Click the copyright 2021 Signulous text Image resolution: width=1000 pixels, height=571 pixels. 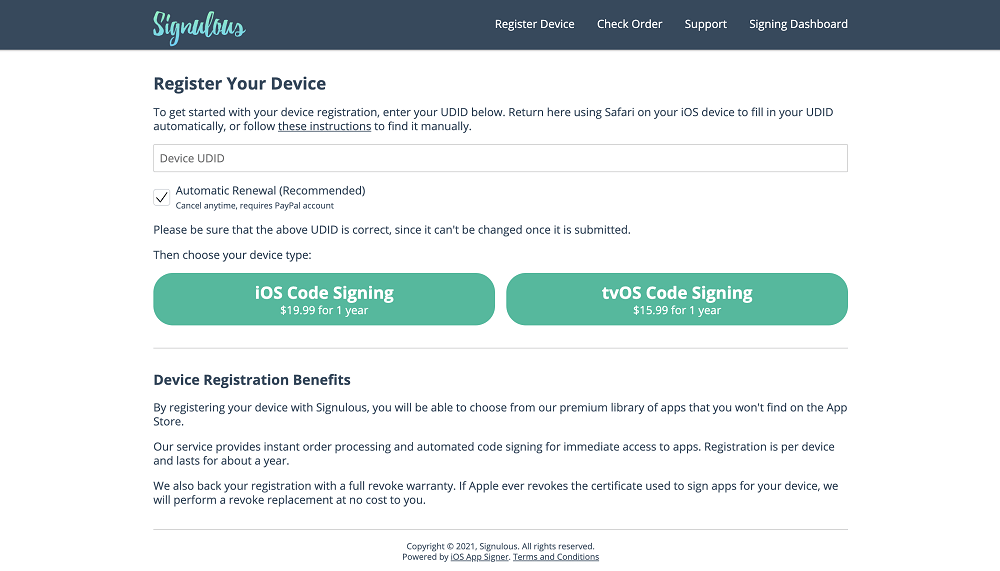coord(500,546)
